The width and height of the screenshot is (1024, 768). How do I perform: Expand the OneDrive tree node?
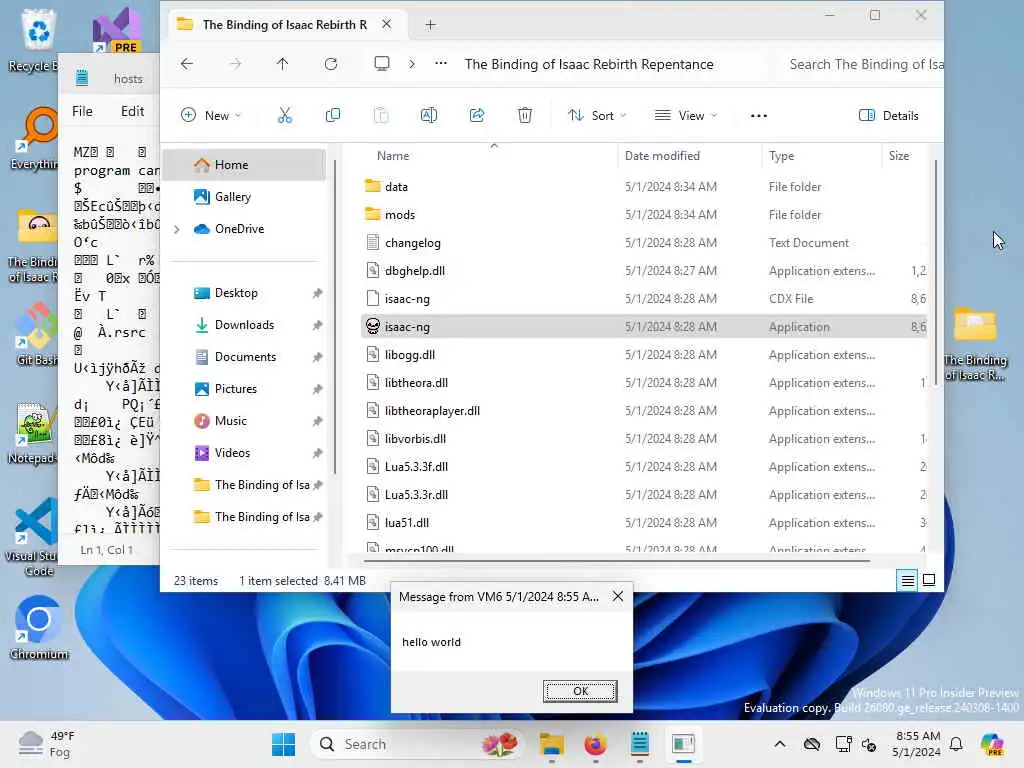[176, 229]
